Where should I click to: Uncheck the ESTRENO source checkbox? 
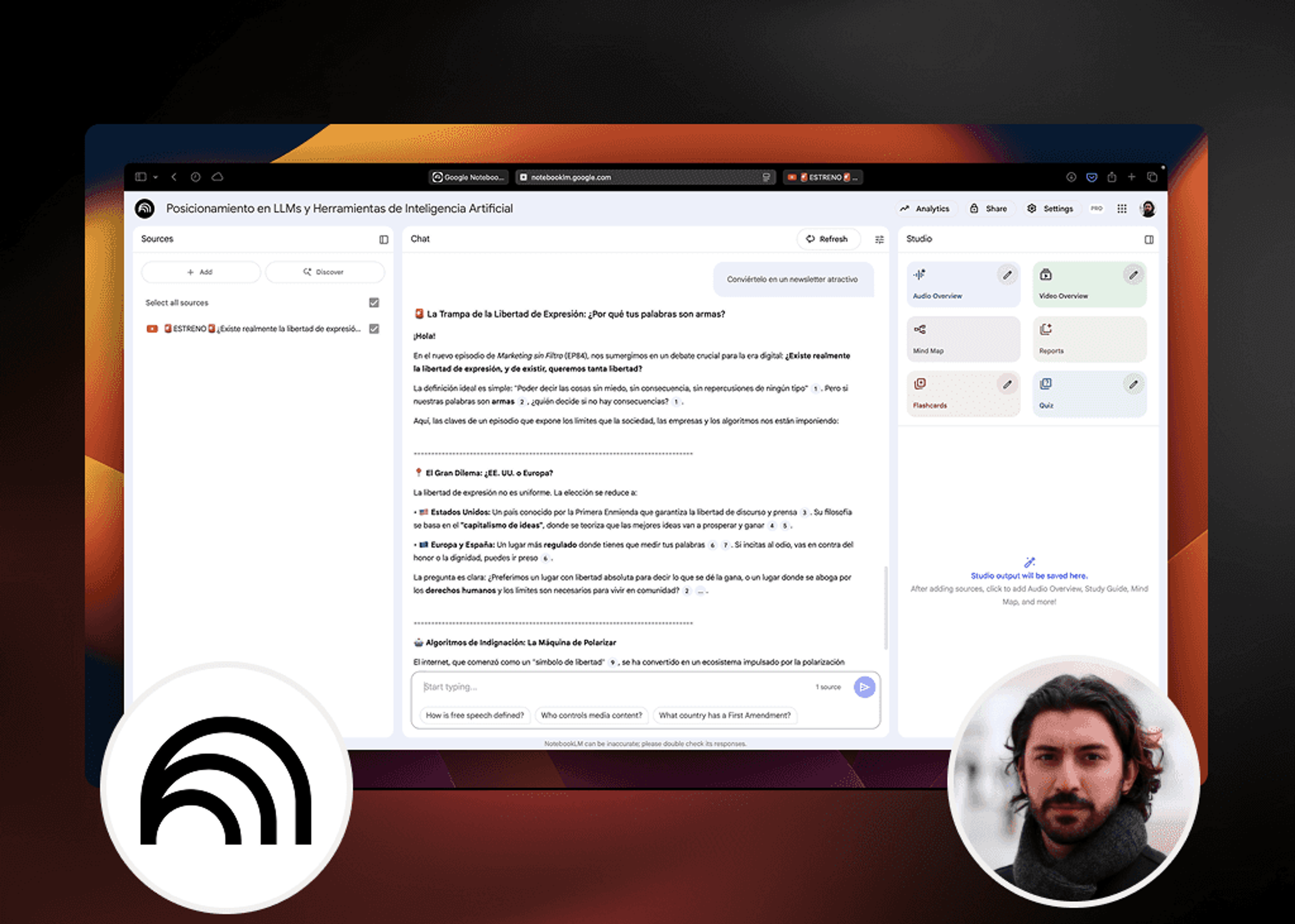(374, 329)
